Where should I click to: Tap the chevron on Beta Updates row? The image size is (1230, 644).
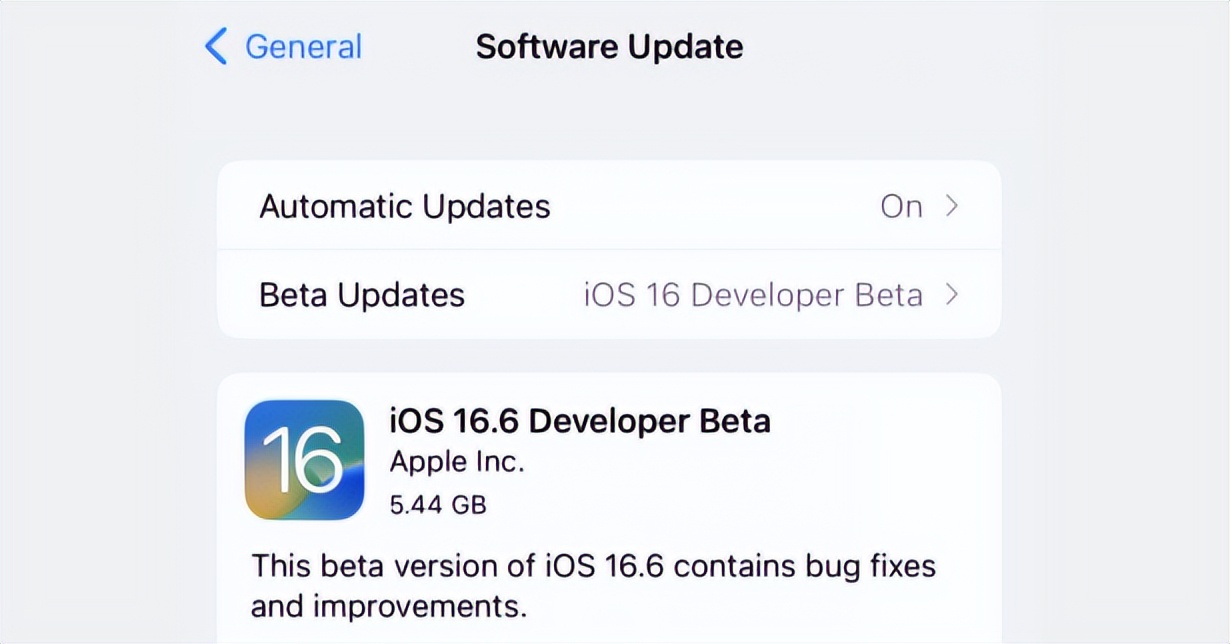coord(956,295)
